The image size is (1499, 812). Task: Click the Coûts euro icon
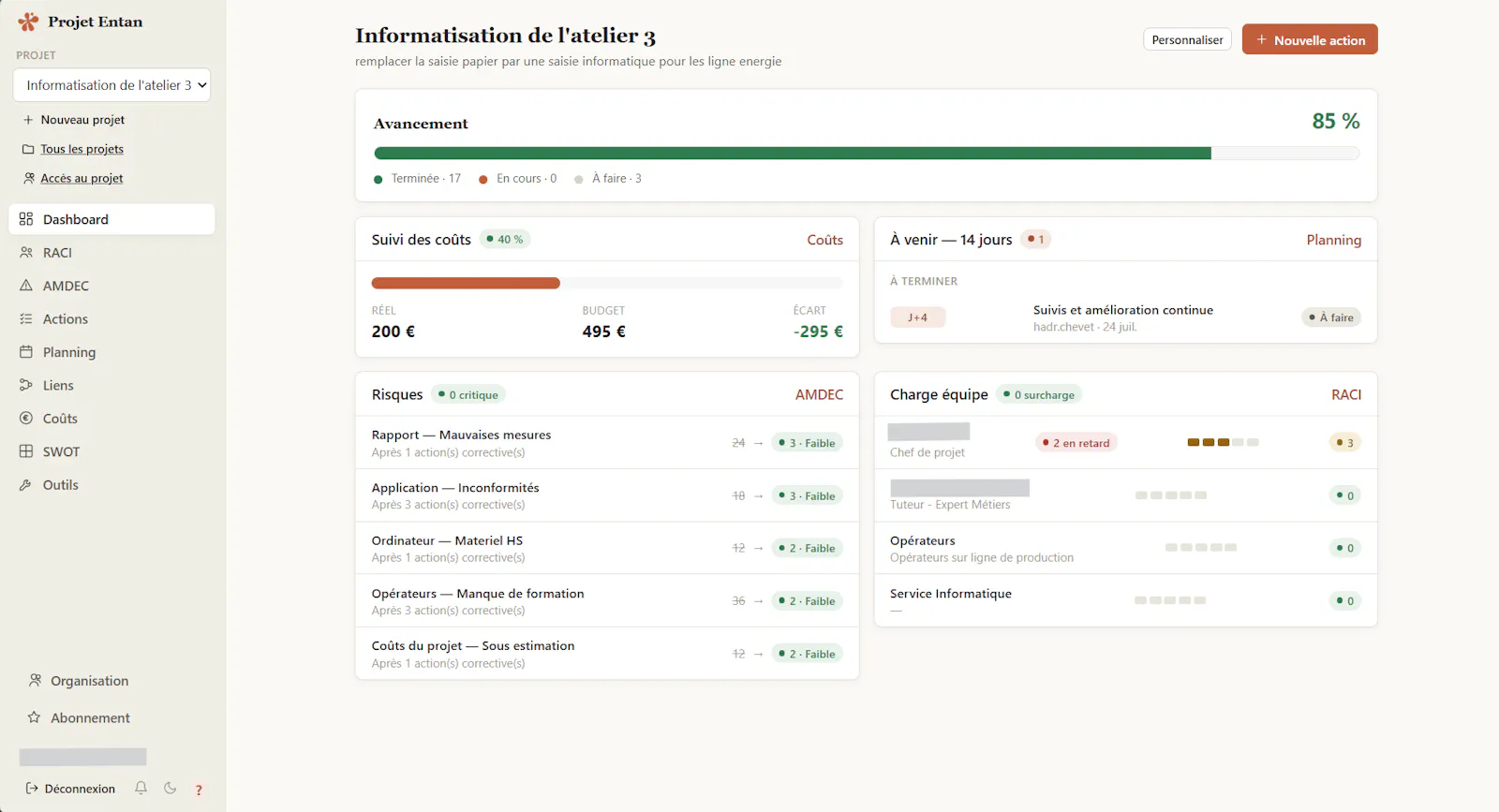[26, 419]
